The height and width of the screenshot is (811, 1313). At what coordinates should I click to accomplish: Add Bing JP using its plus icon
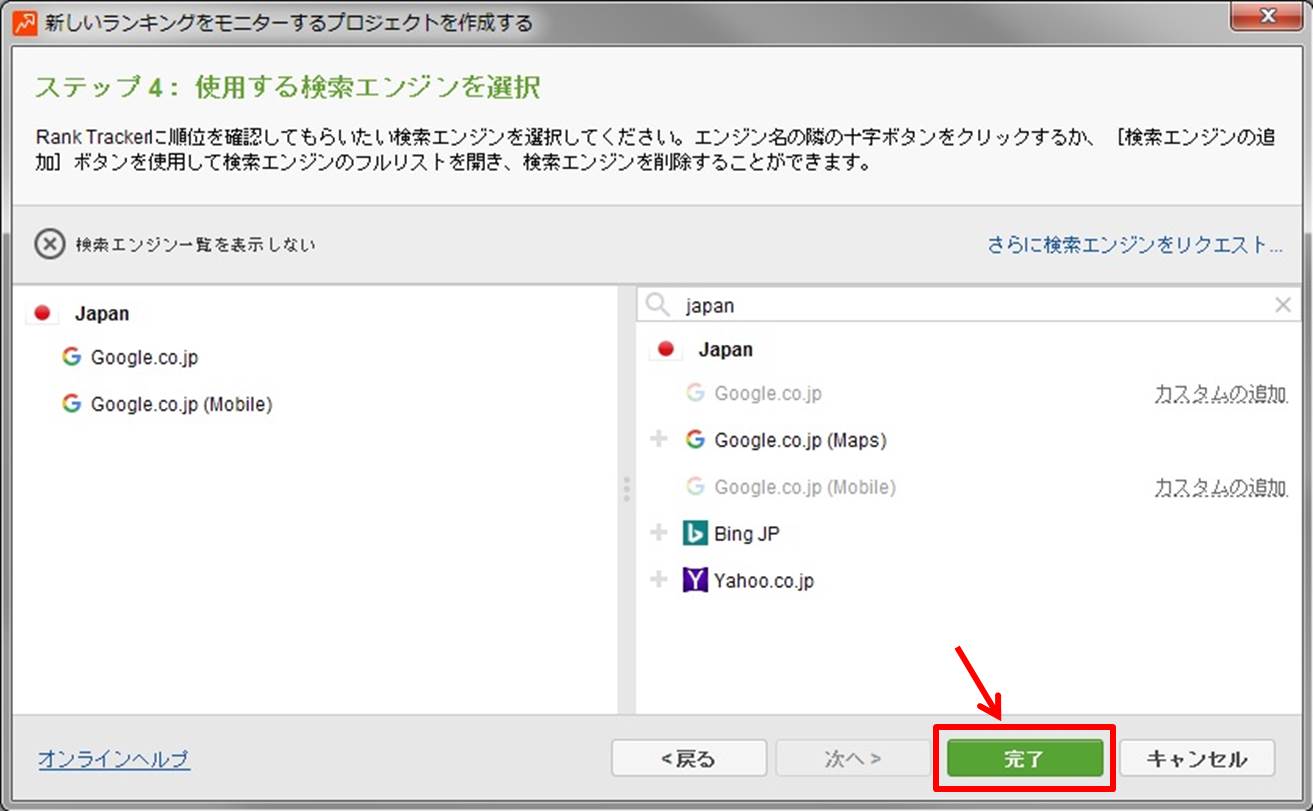(658, 533)
